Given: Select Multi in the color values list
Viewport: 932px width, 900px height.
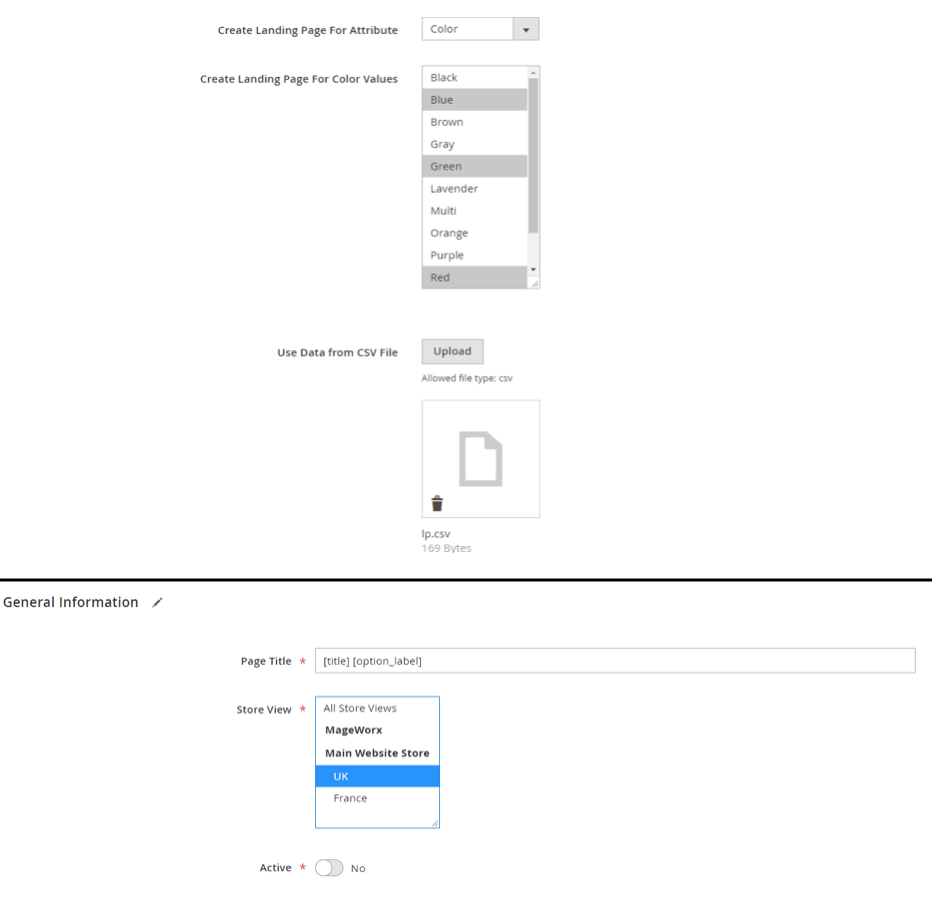Looking at the screenshot, I should pos(474,211).
